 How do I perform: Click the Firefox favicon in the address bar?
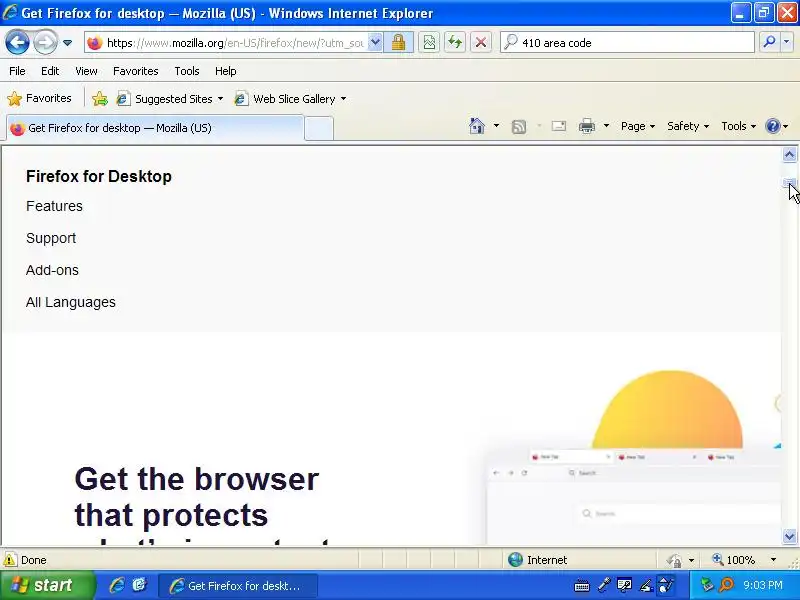click(95, 43)
